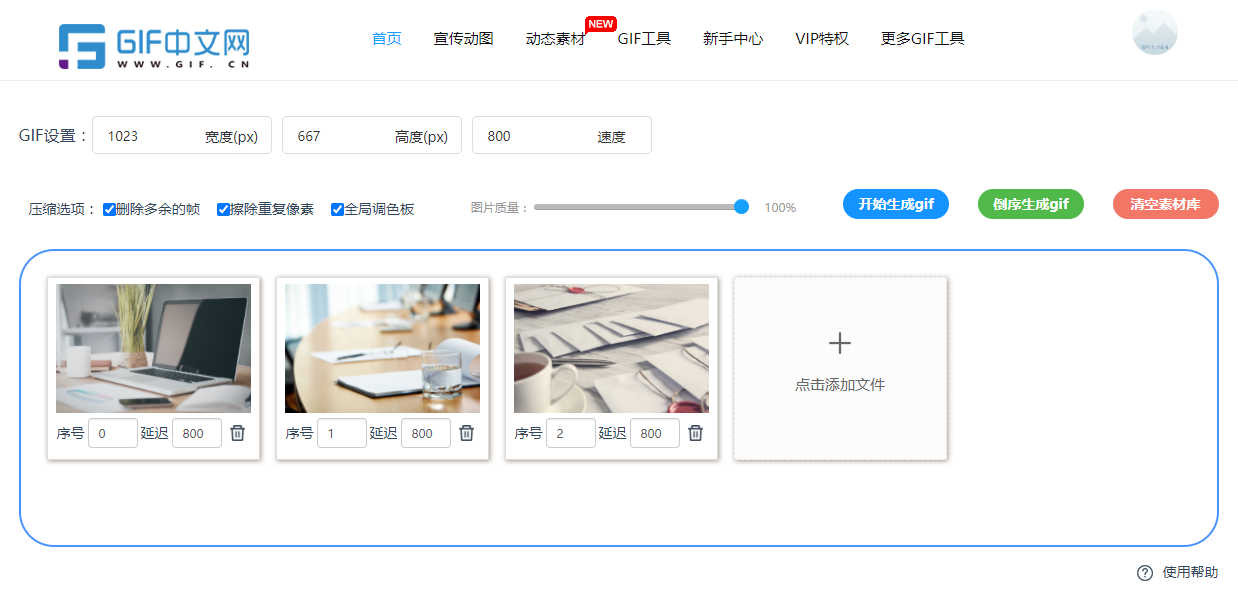This screenshot has height=596, width=1238.
Task: Open 更多GIF工具 menu item
Action: 923,39
